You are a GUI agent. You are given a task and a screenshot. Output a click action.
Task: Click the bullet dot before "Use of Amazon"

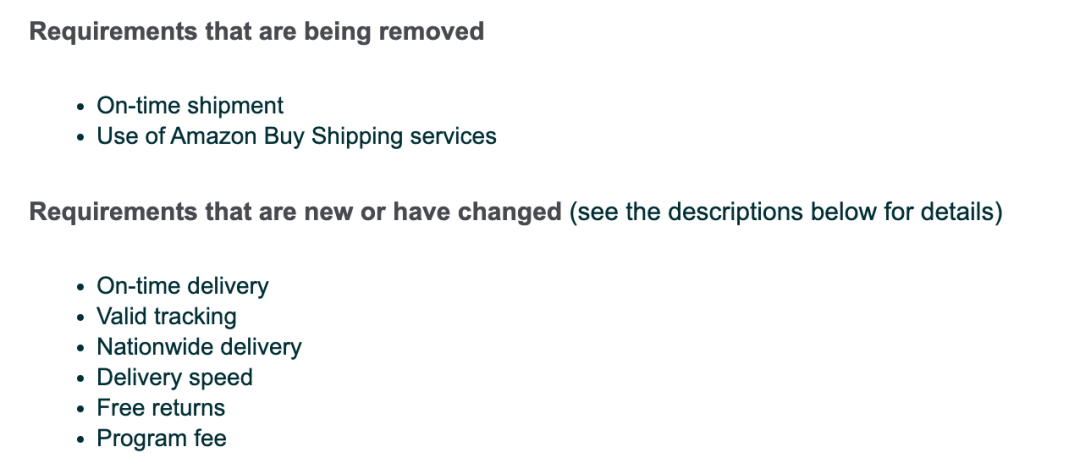81,138
